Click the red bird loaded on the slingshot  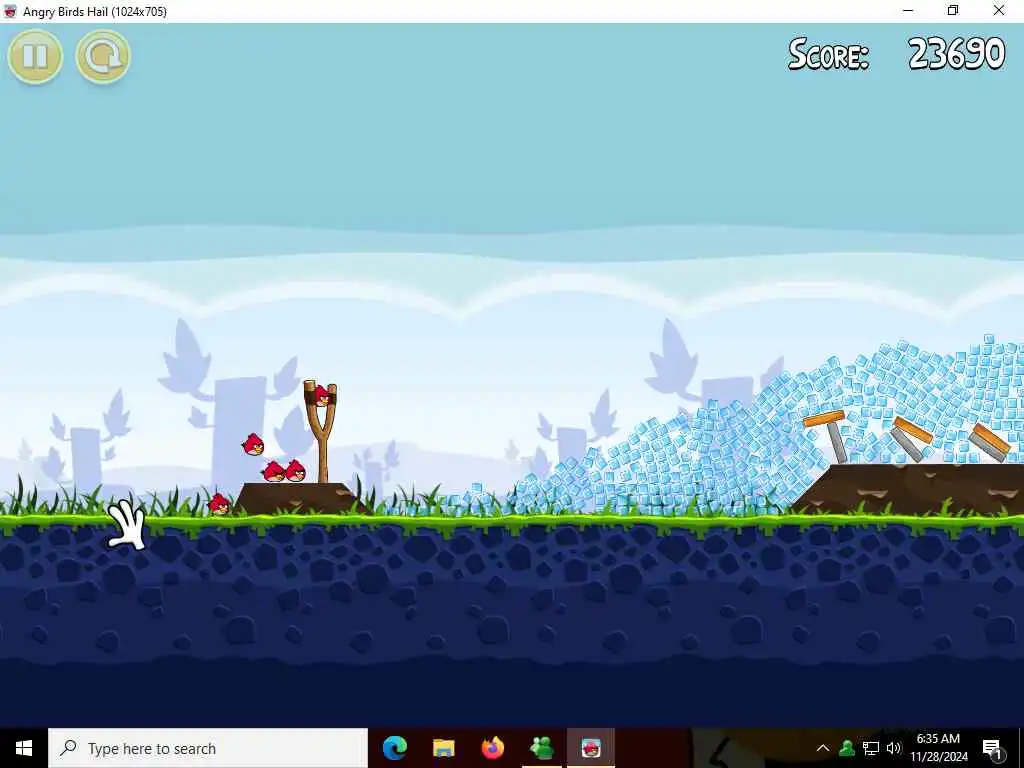[x=321, y=396]
